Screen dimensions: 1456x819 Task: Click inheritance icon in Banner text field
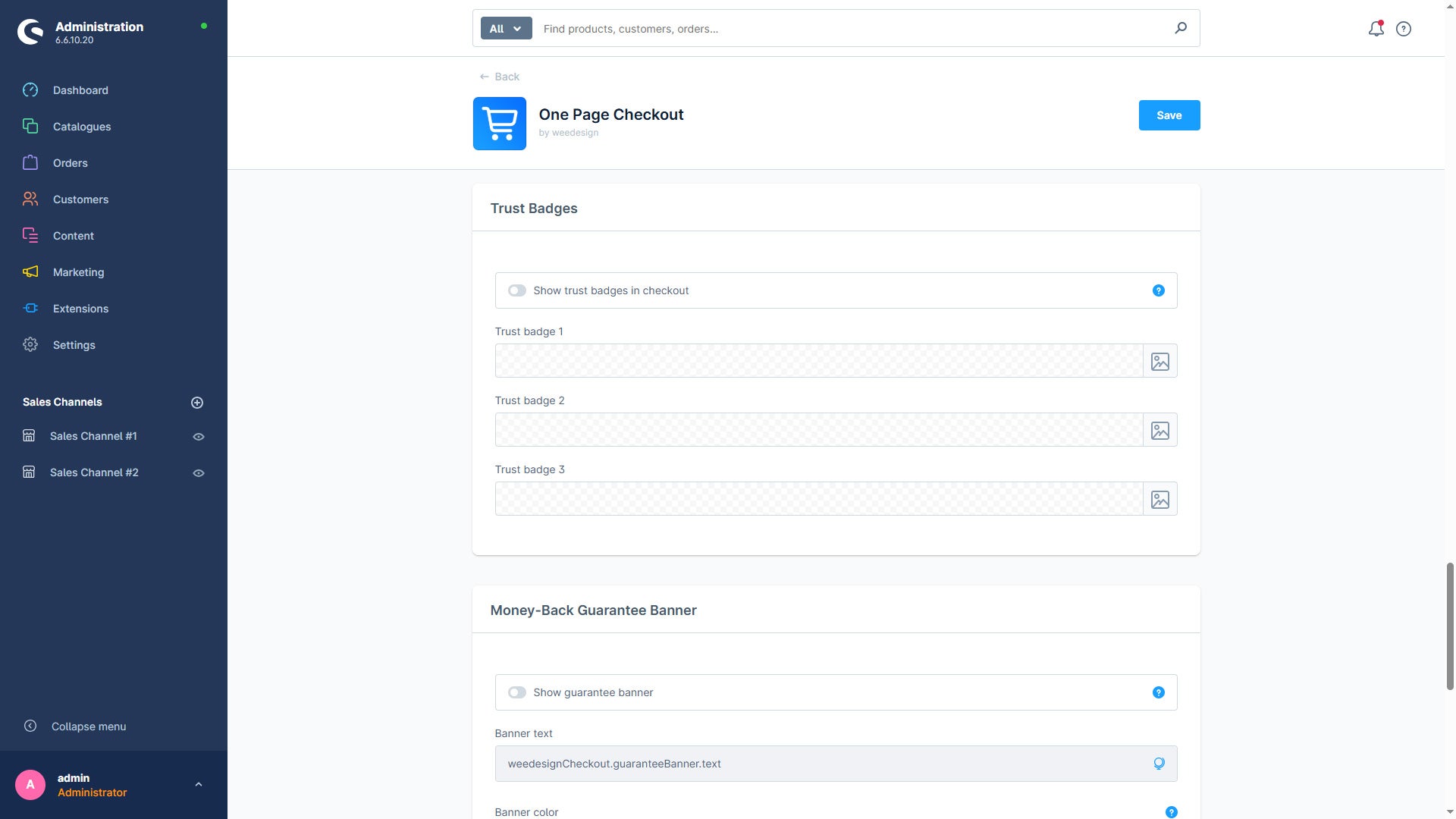(1159, 764)
